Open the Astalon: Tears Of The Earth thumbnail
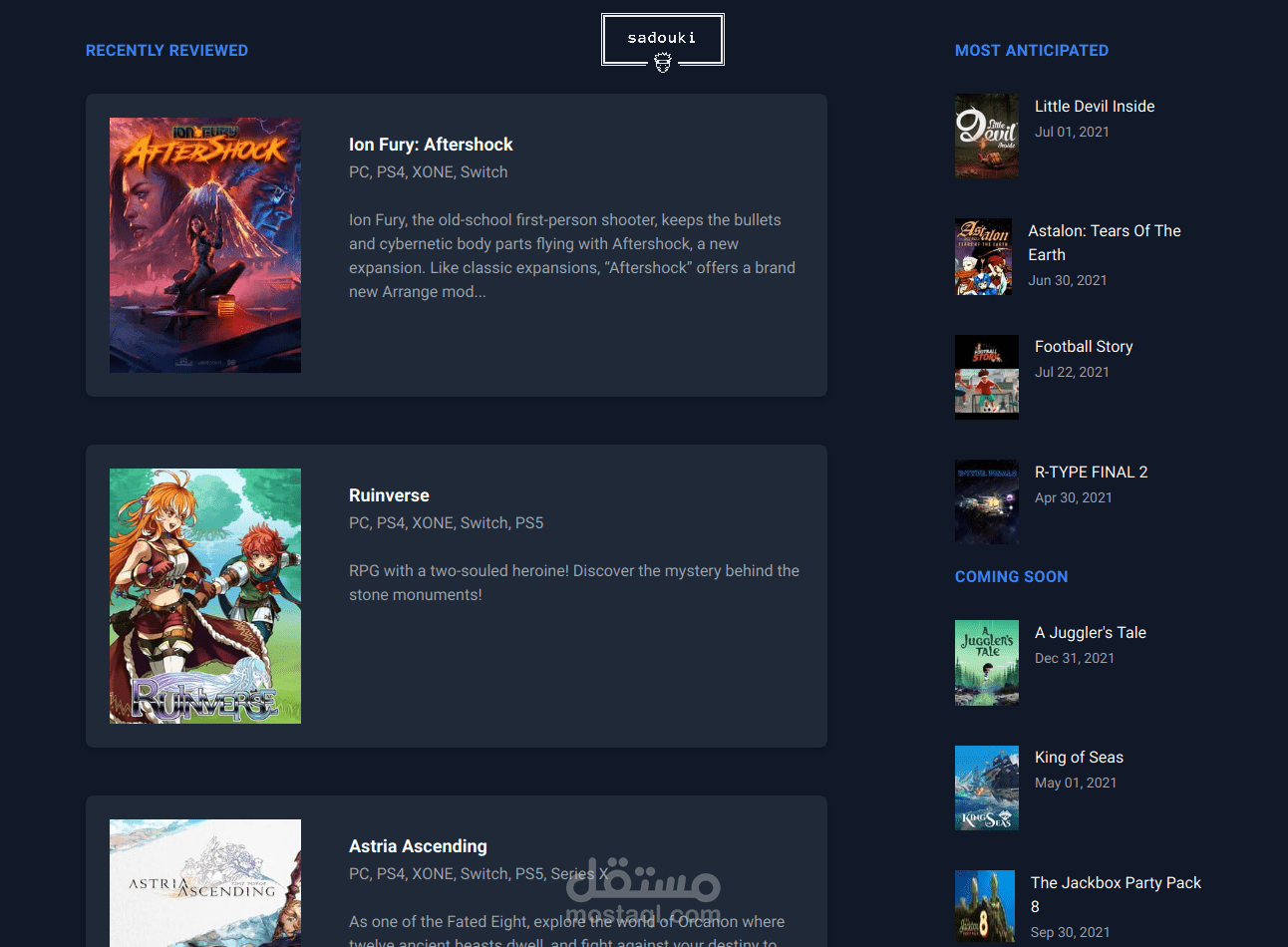 pos(983,256)
